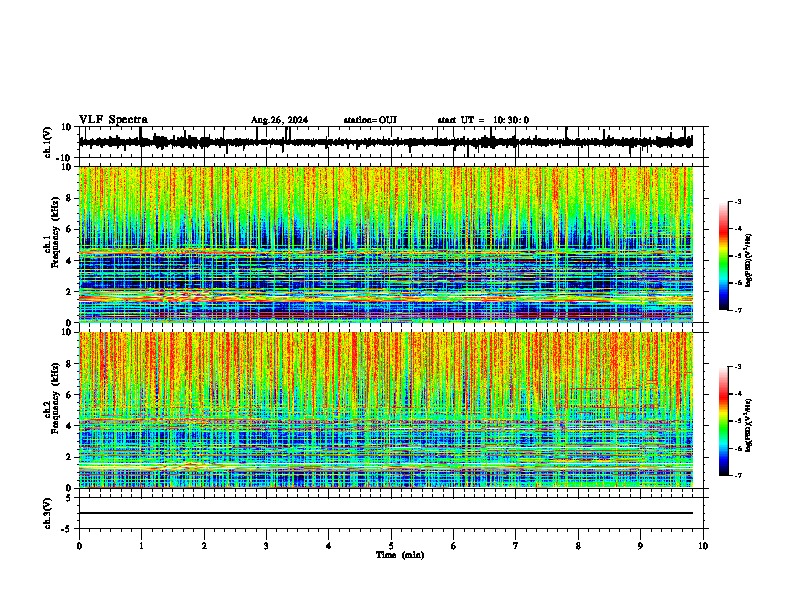Click the "Time (min)" x-axis label
792x612 pixels.
click(400, 555)
